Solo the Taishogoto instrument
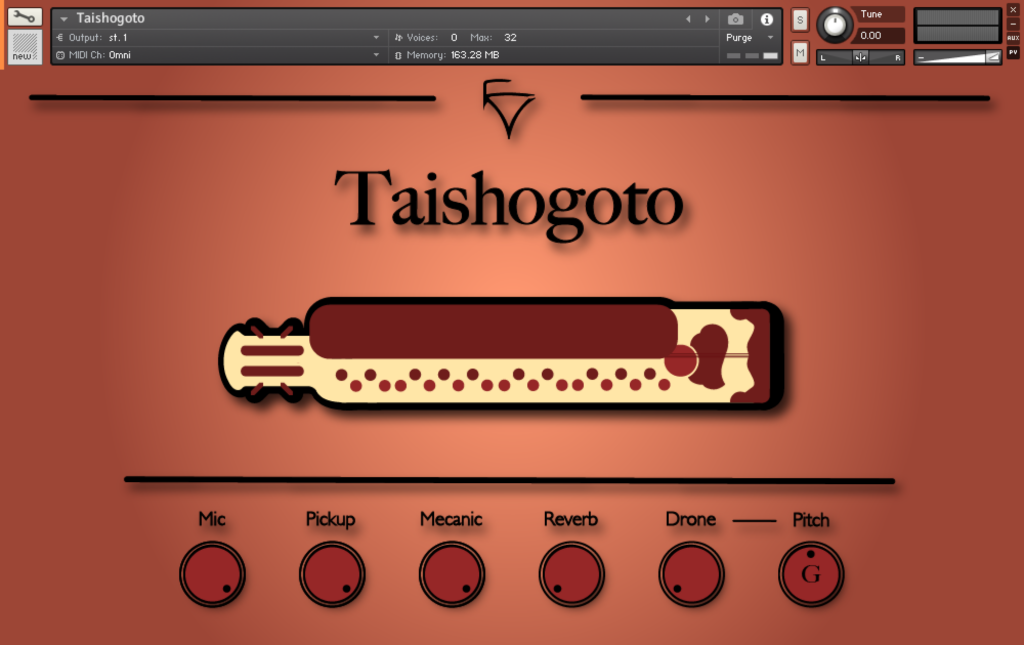Image resolution: width=1024 pixels, height=645 pixels. (800, 20)
